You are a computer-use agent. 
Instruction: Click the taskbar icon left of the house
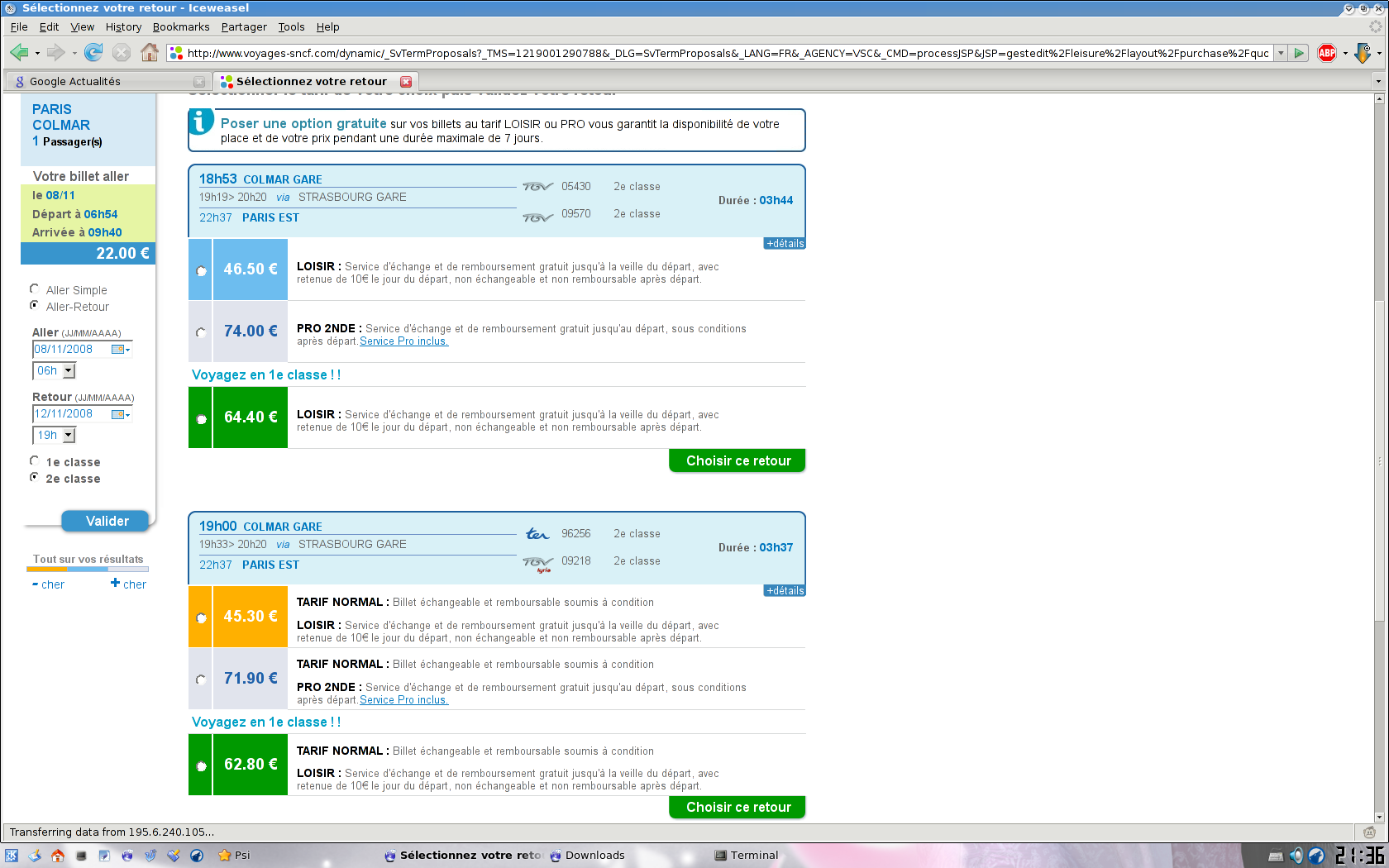click(35, 856)
